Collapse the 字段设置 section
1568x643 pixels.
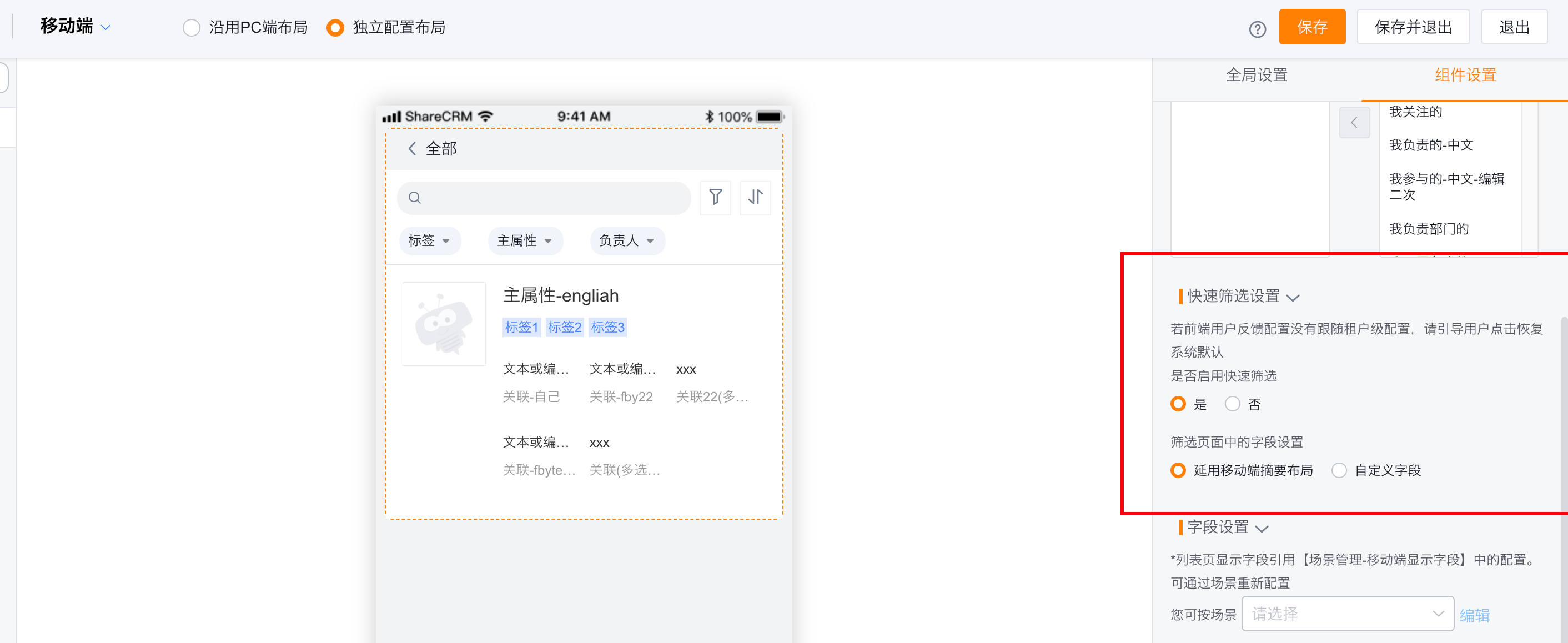click(1262, 528)
